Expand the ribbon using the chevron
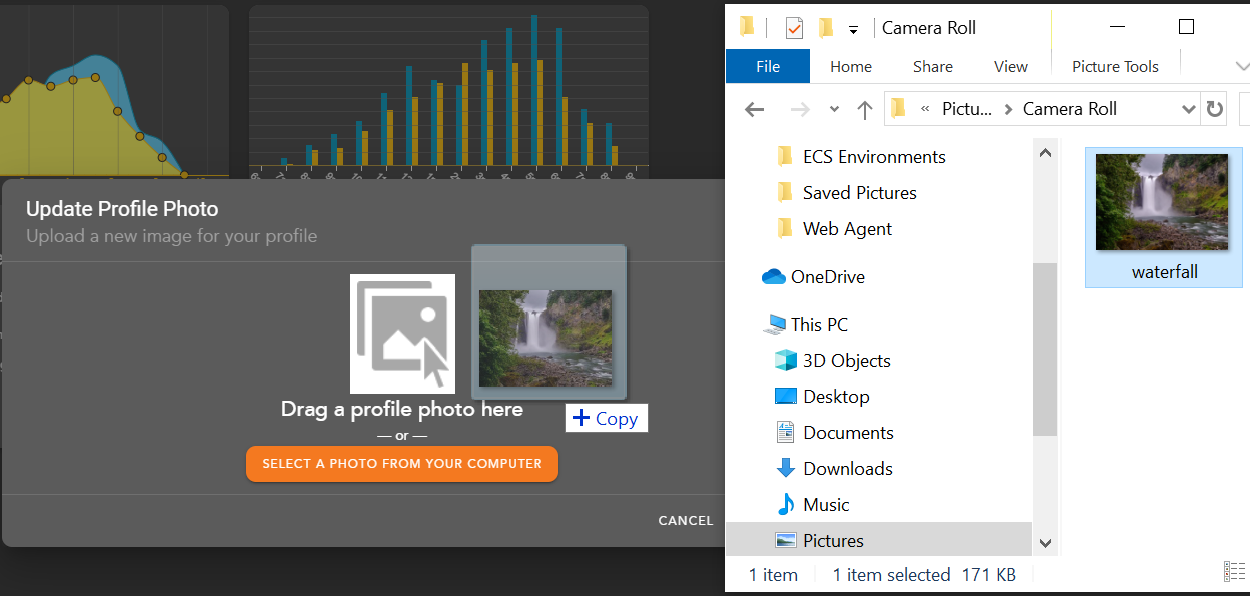Image resolution: width=1250 pixels, height=596 pixels. [x=1241, y=67]
